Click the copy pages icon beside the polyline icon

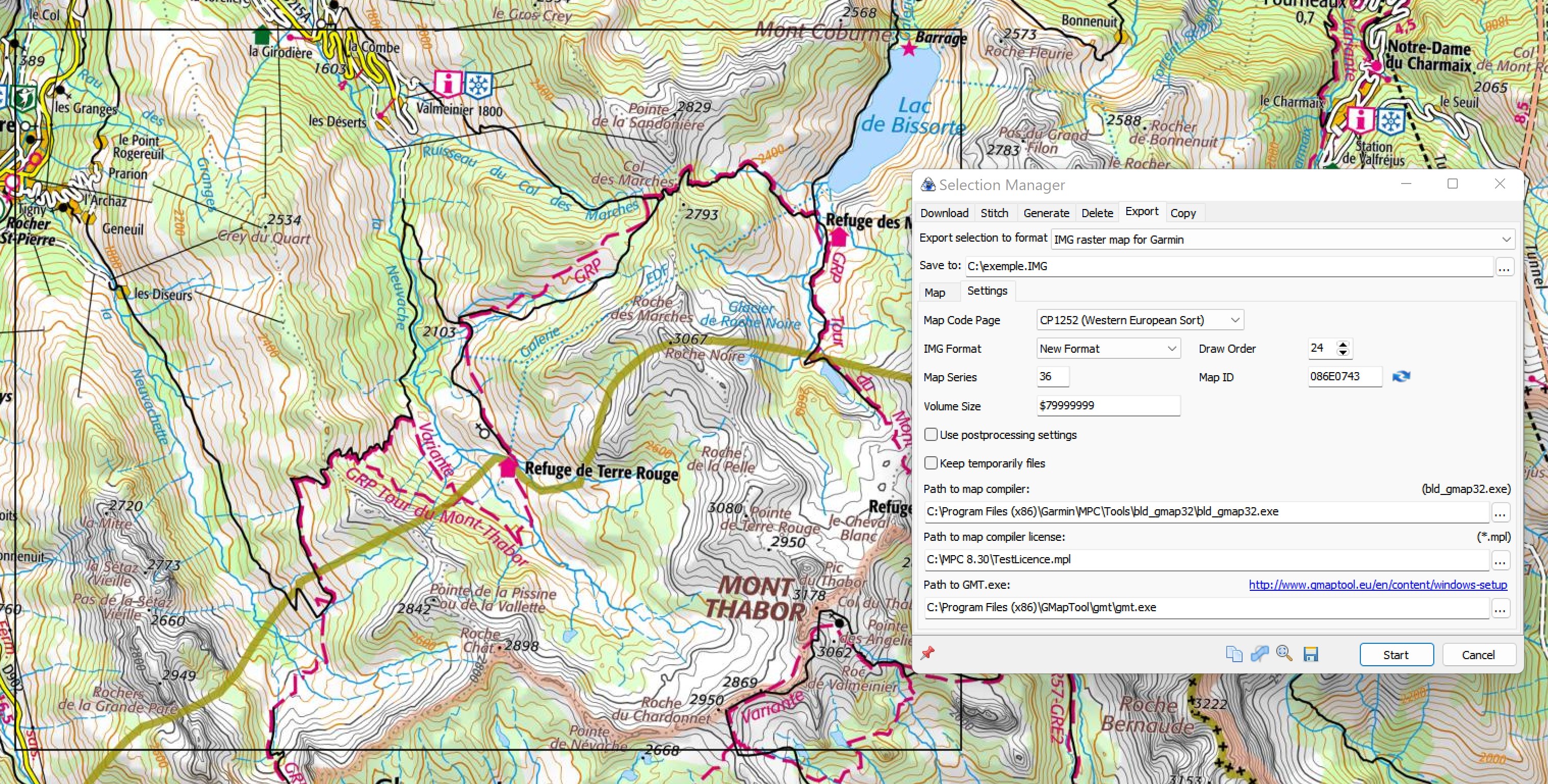pos(1234,654)
